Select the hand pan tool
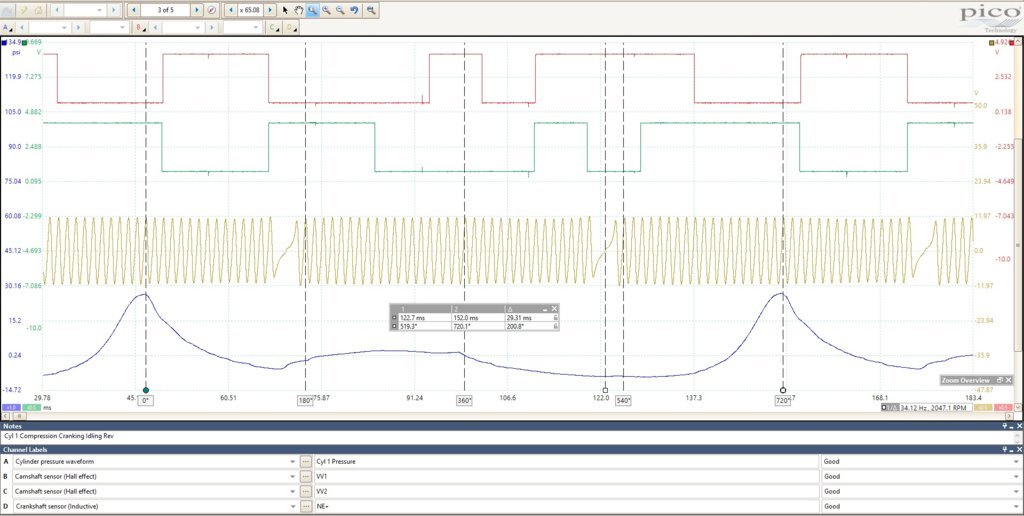The height and width of the screenshot is (516, 1024). (x=298, y=10)
